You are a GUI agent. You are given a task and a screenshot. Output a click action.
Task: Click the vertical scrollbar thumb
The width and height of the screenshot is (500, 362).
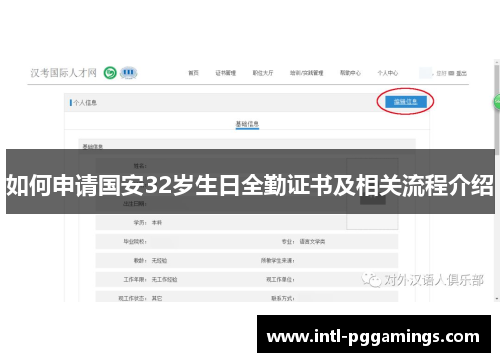[x=497, y=110]
